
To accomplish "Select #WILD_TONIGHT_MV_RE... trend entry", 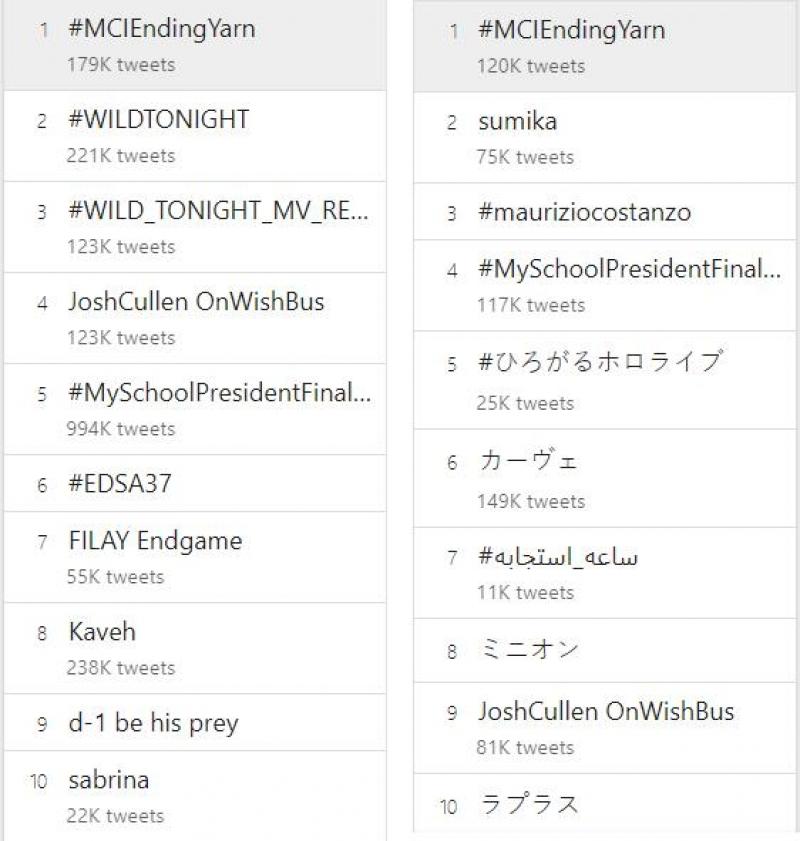I will [x=218, y=211].
